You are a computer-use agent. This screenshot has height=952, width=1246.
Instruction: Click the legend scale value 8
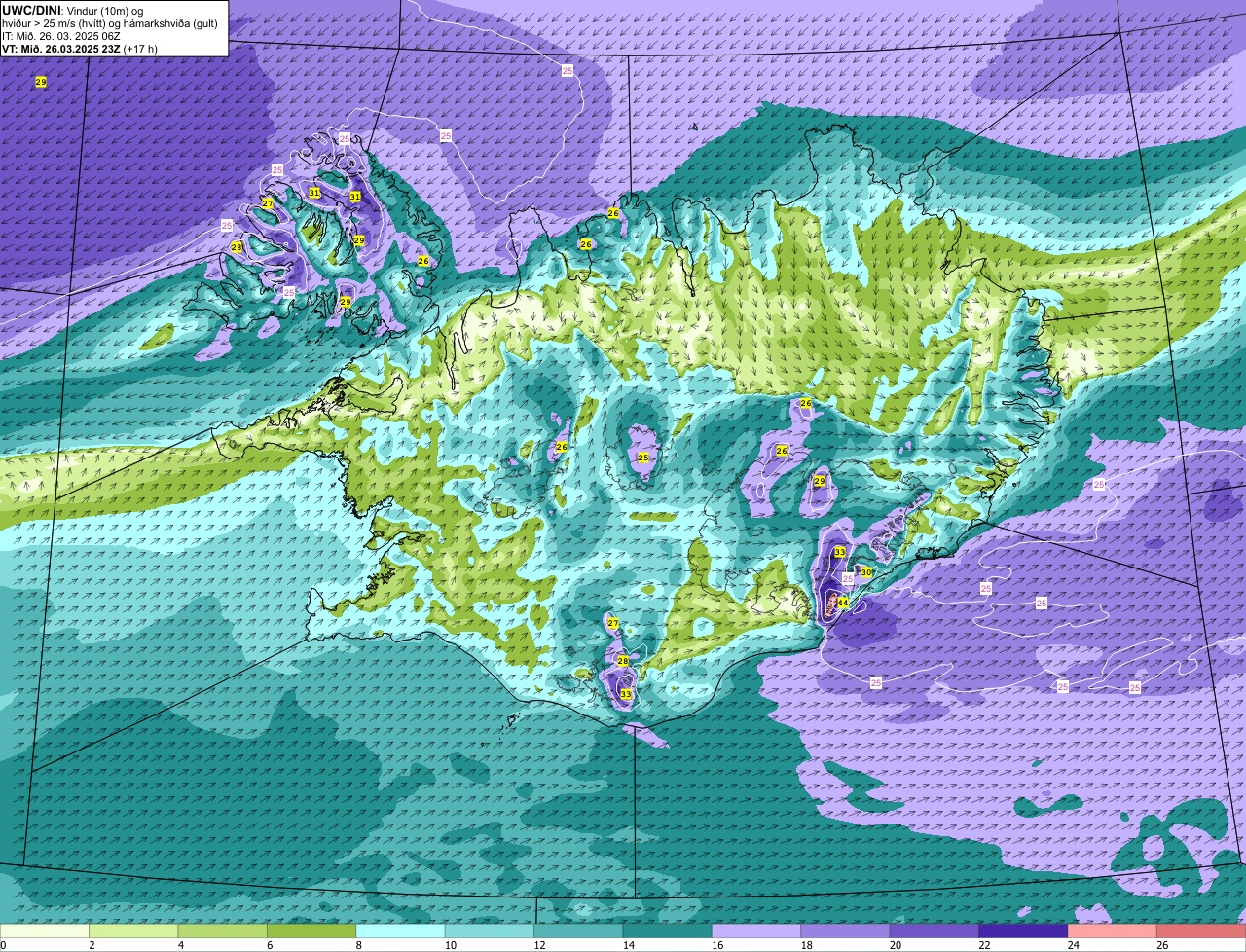pyautogui.click(x=359, y=945)
